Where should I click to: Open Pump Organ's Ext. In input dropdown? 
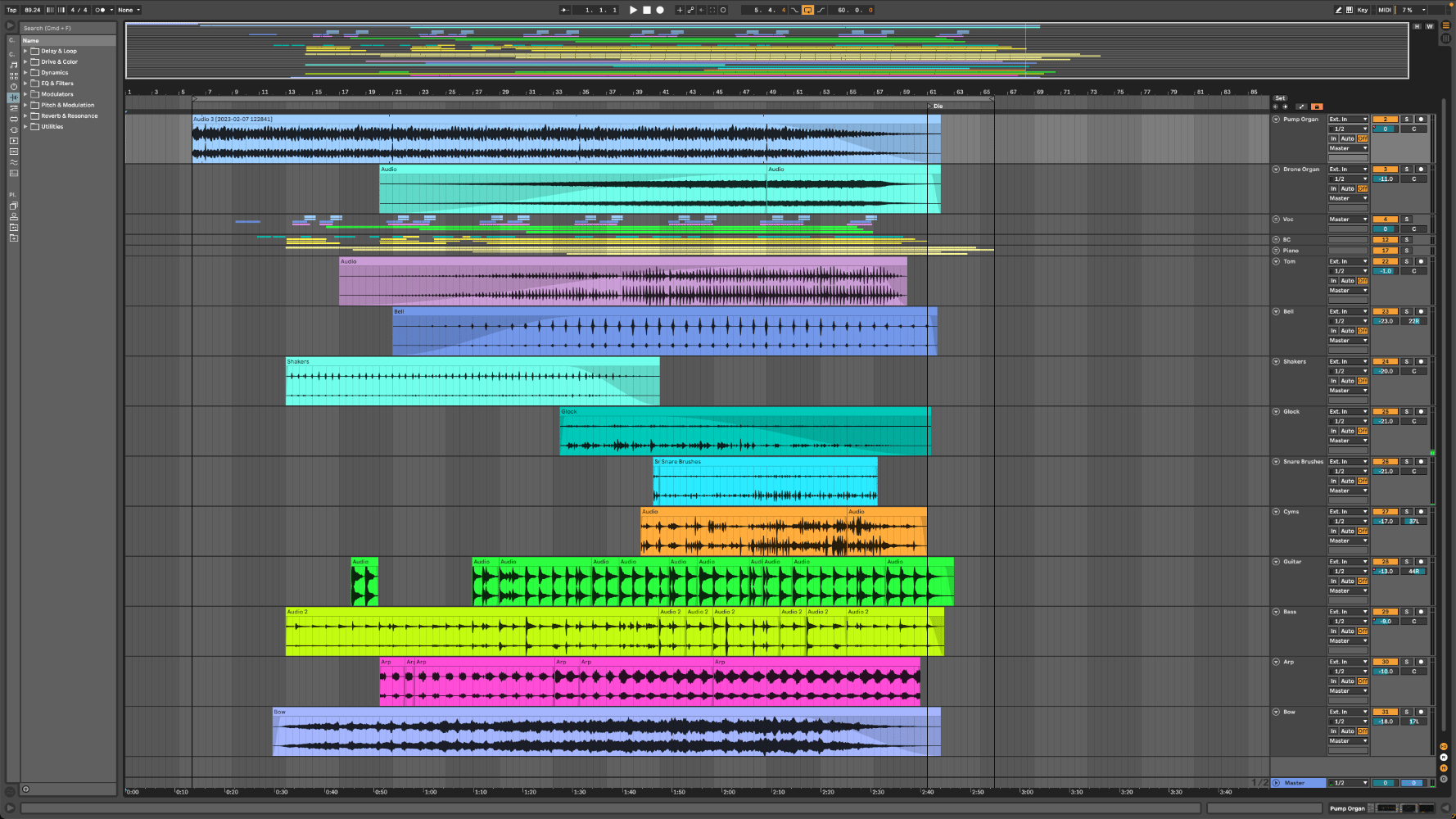tap(1348, 120)
